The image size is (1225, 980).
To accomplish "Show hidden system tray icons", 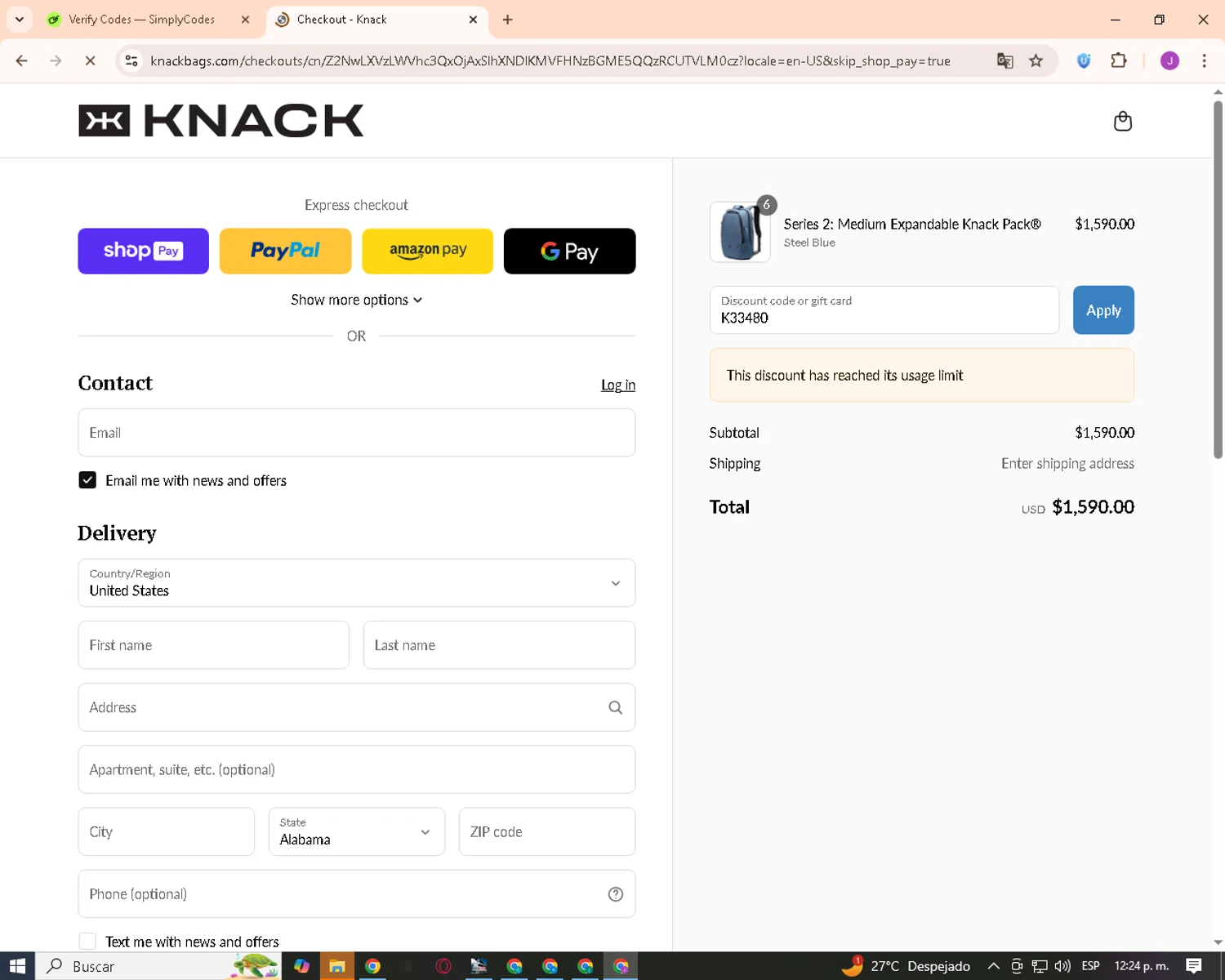I will [993, 966].
